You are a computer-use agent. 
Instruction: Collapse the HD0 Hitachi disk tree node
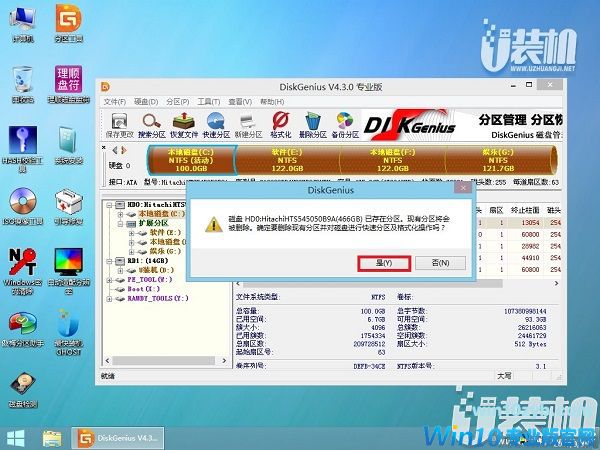click(x=109, y=204)
